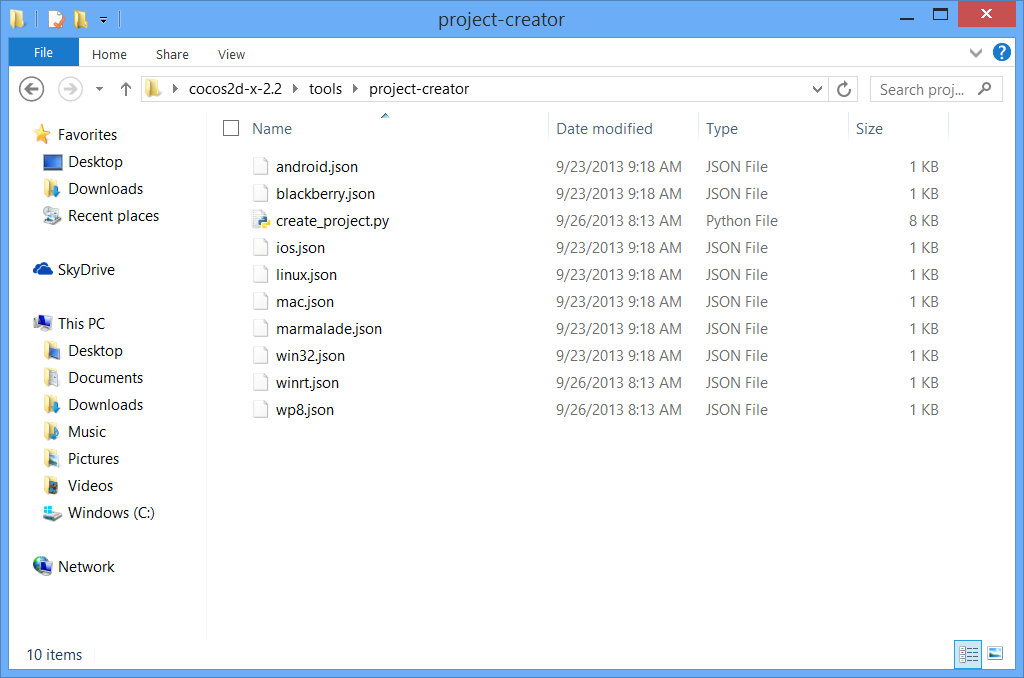
Task: Click the 8 KB size cell
Action: 923,221
